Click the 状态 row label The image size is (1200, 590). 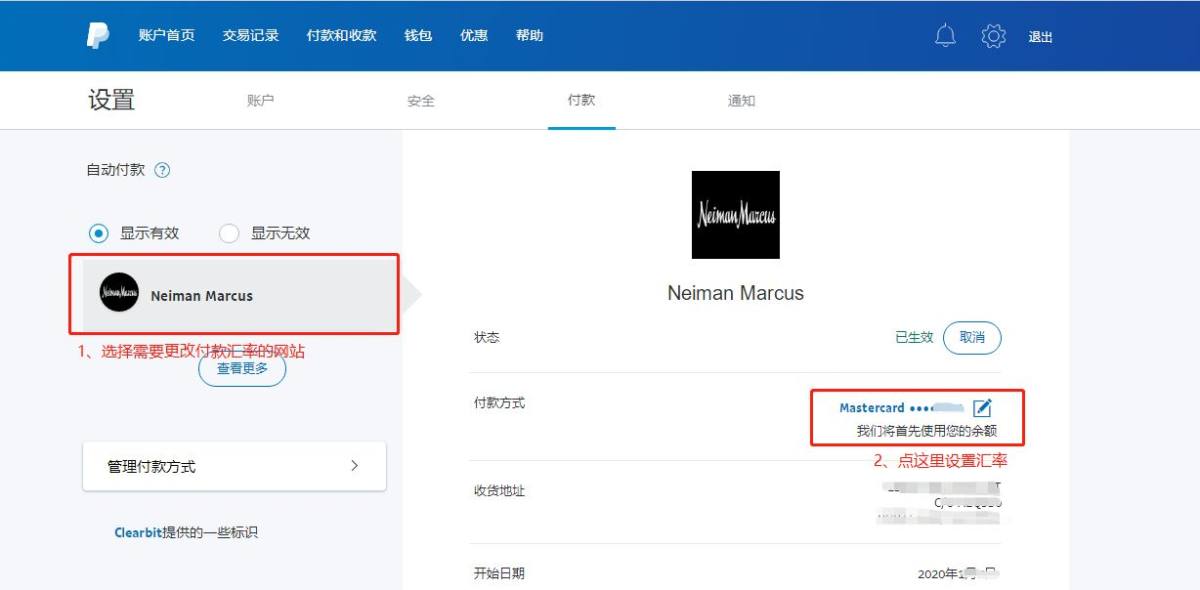point(487,337)
